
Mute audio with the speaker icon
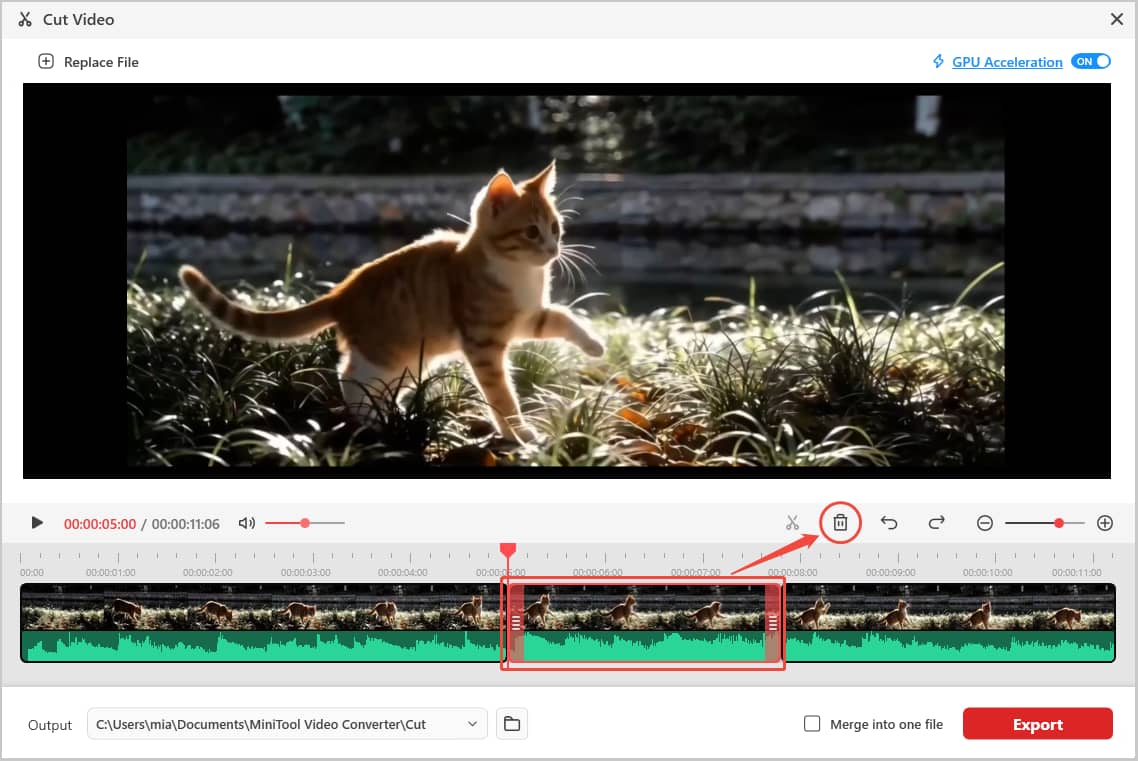point(247,523)
